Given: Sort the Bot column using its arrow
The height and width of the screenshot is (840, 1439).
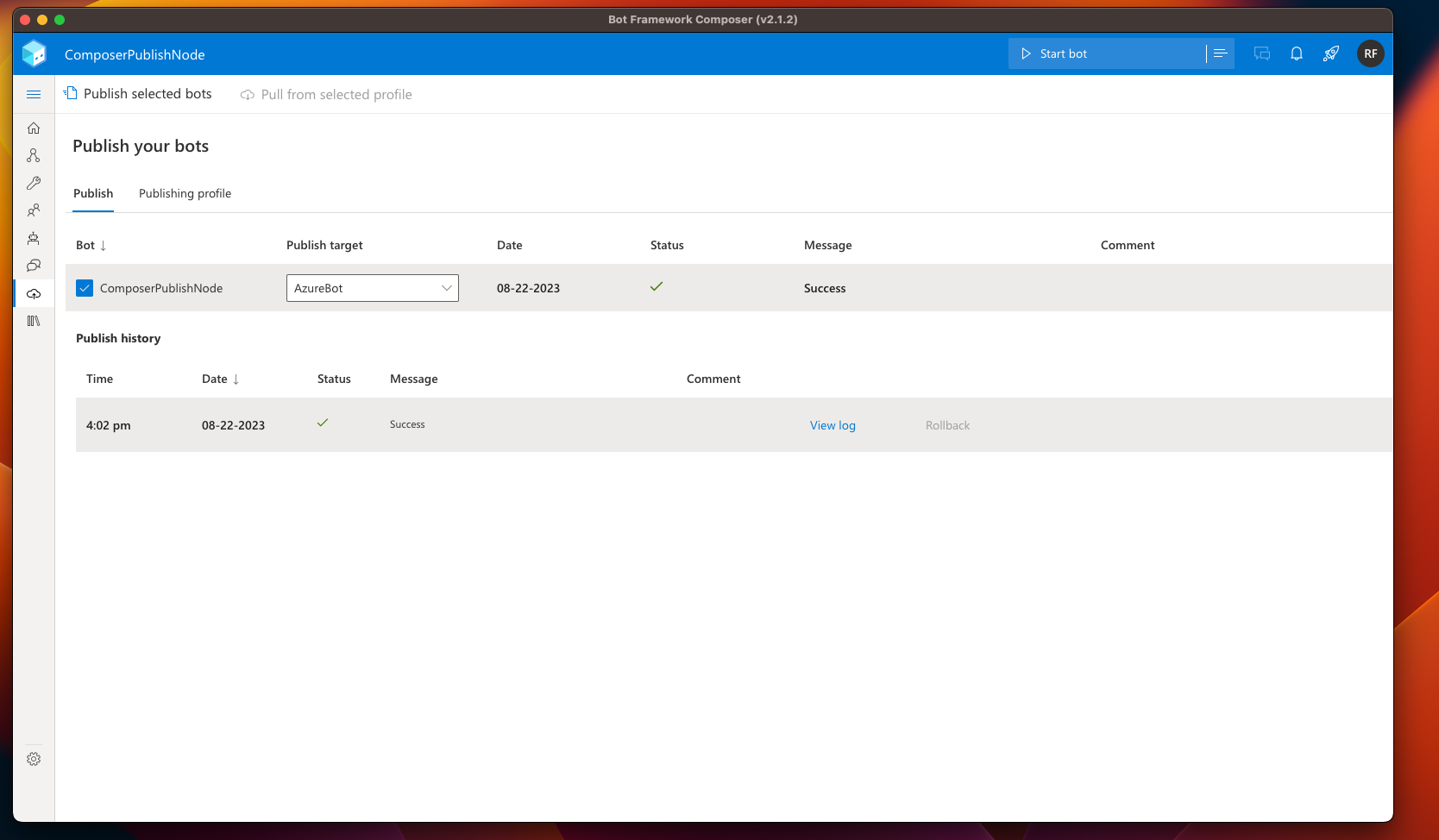Looking at the screenshot, I should pyautogui.click(x=104, y=245).
